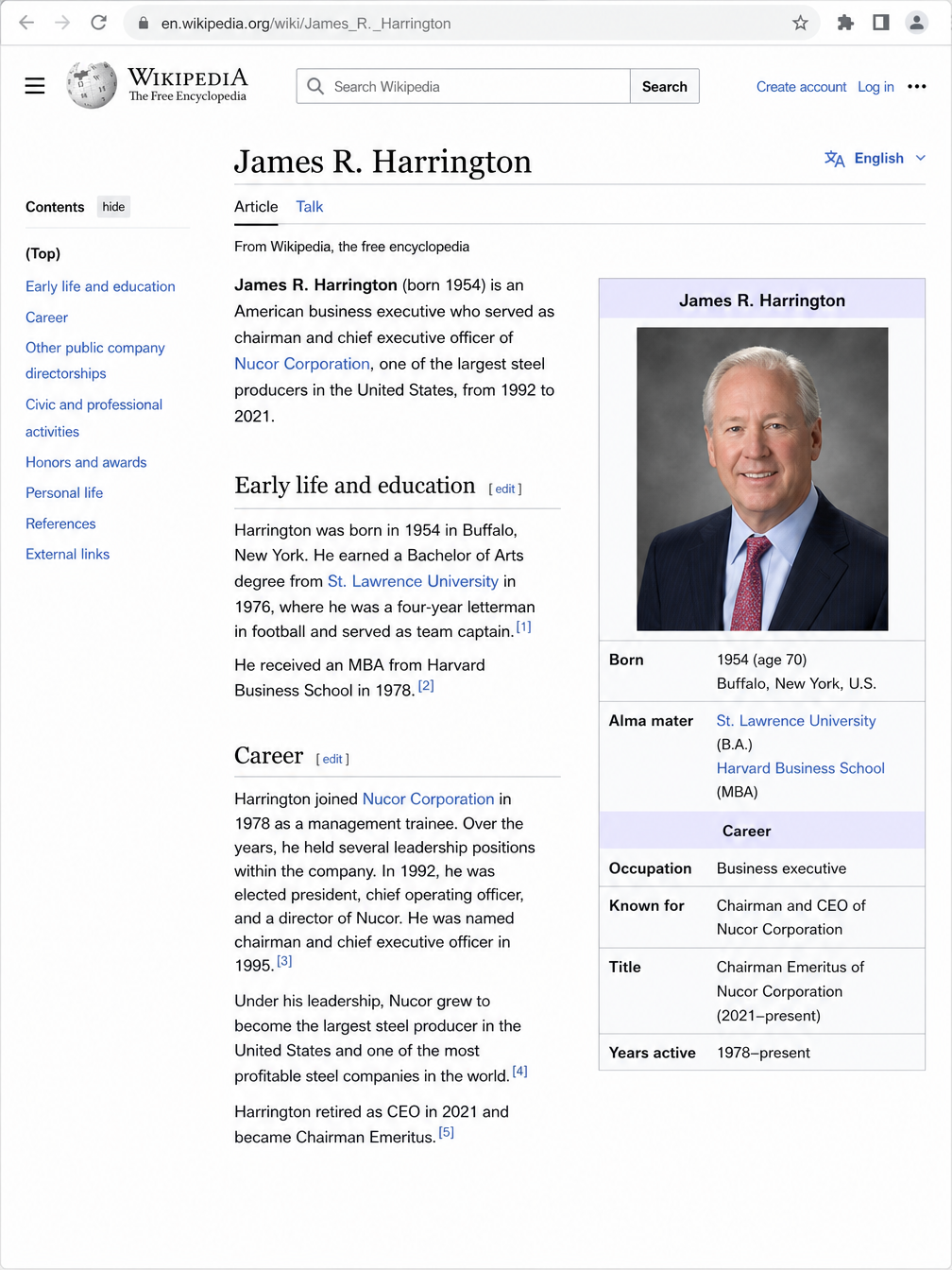
Task: Hide the Contents sidebar
Action: click(113, 207)
